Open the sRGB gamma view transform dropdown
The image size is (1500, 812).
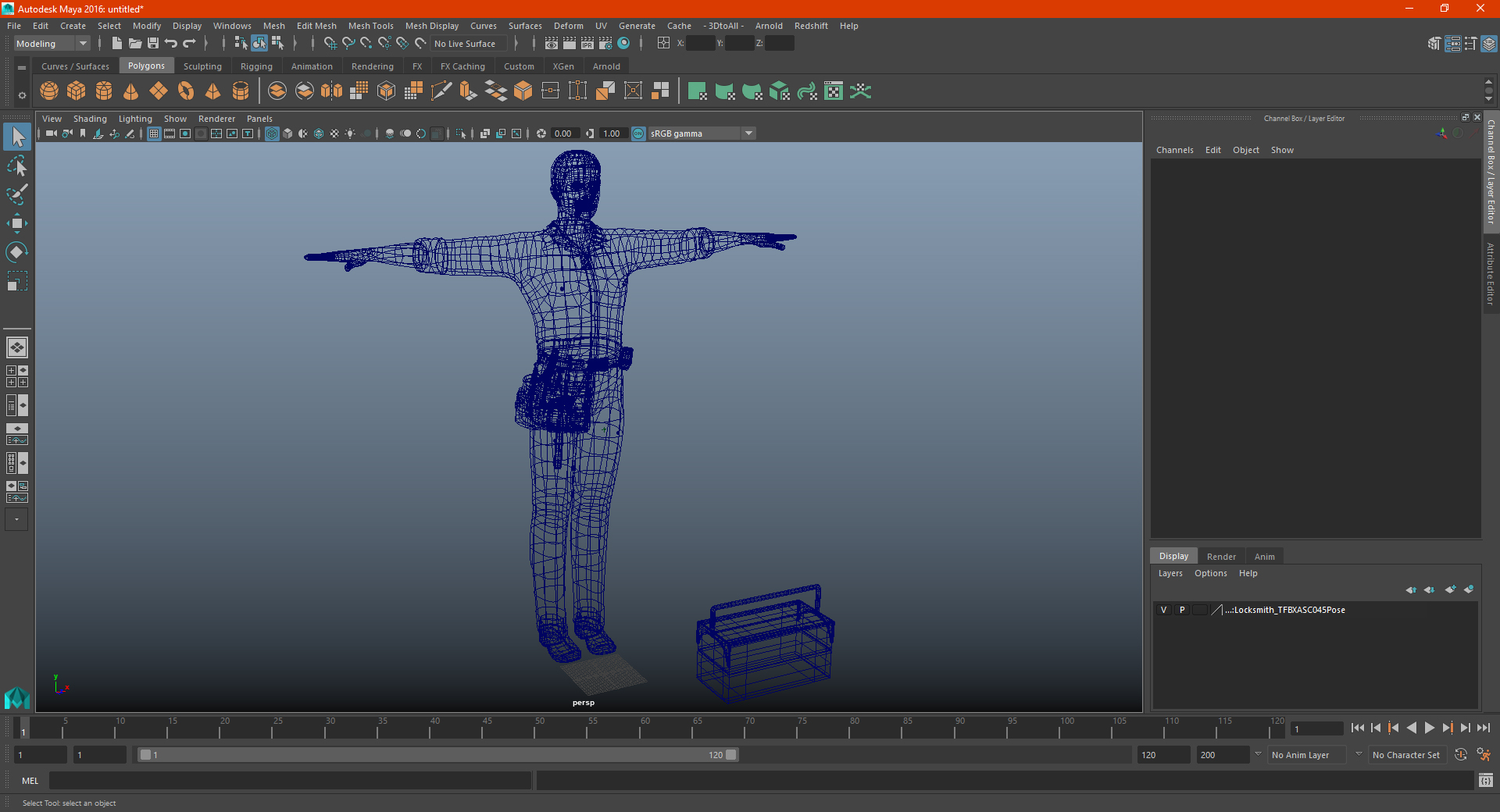click(702, 134)
